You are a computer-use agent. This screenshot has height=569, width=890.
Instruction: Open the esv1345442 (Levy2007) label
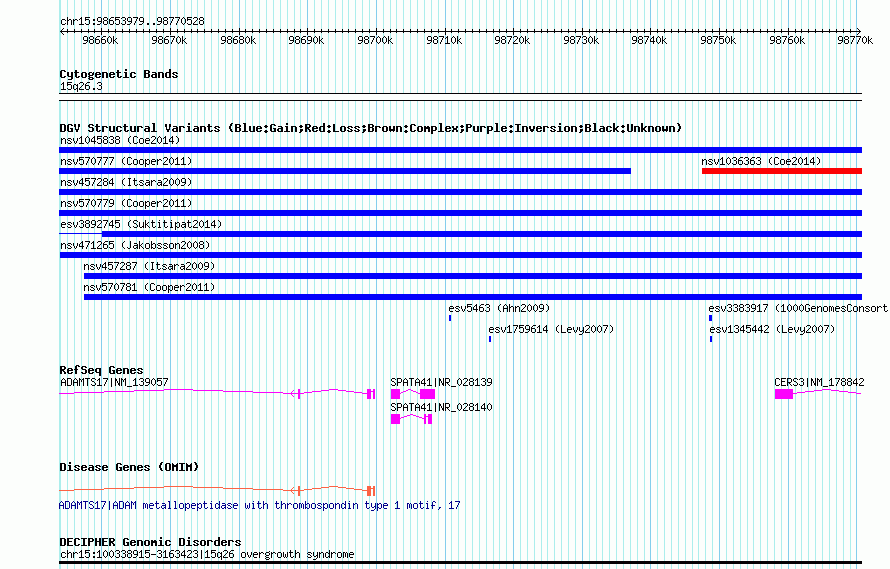772,329
